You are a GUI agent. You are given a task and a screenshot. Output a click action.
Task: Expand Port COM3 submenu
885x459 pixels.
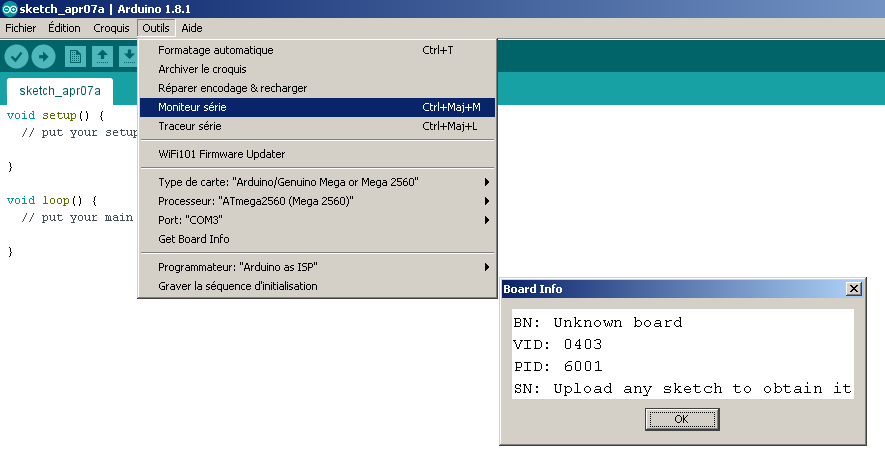(x=317, y=220)
